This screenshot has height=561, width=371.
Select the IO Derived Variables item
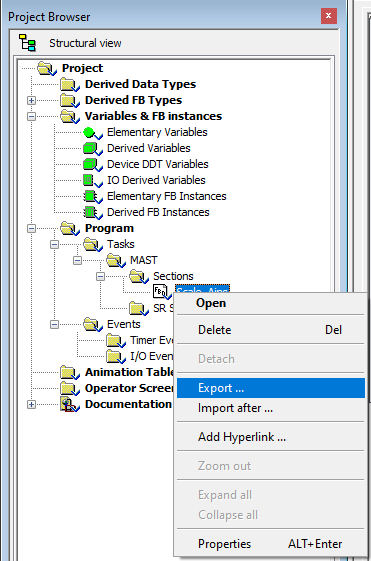(156, 180)
